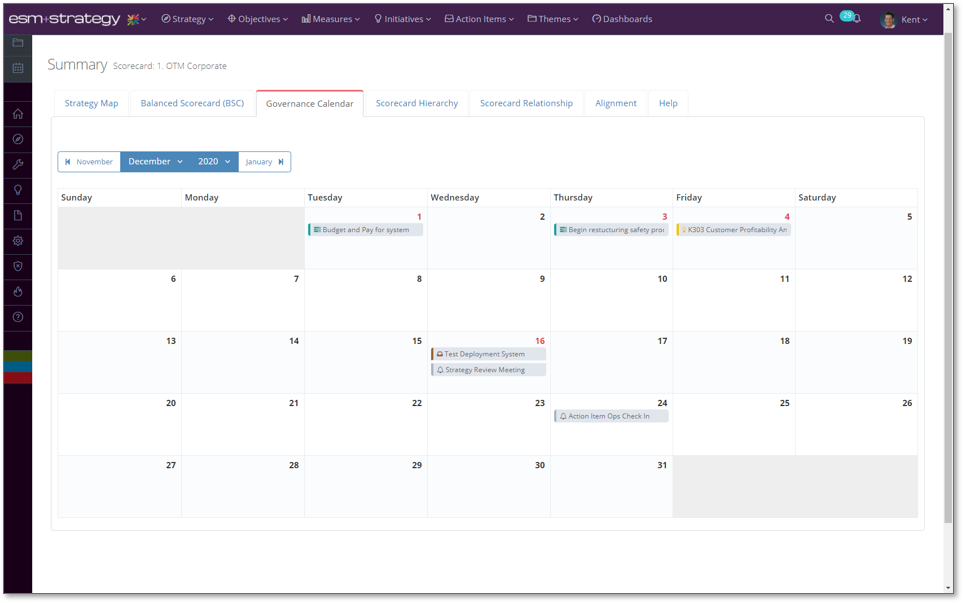Open the compass icon in sidebar
963x603 pixels.
coord(18,139)
